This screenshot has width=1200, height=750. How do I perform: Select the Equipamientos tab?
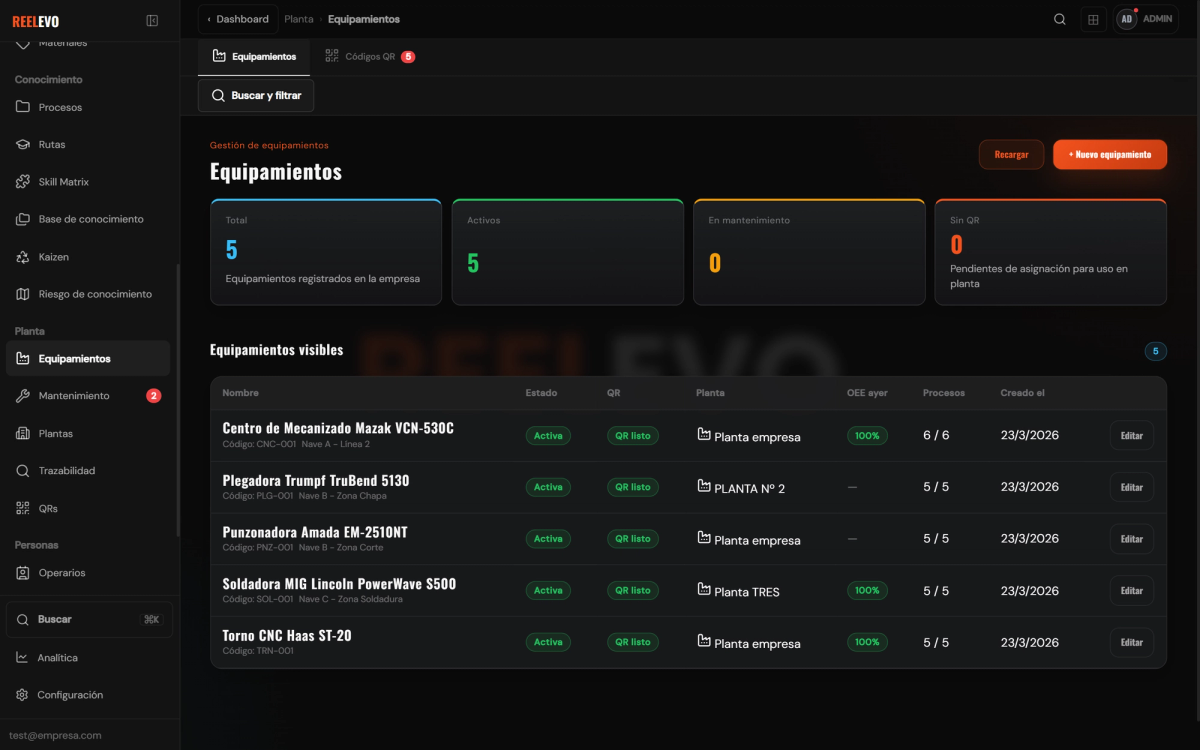254,57
